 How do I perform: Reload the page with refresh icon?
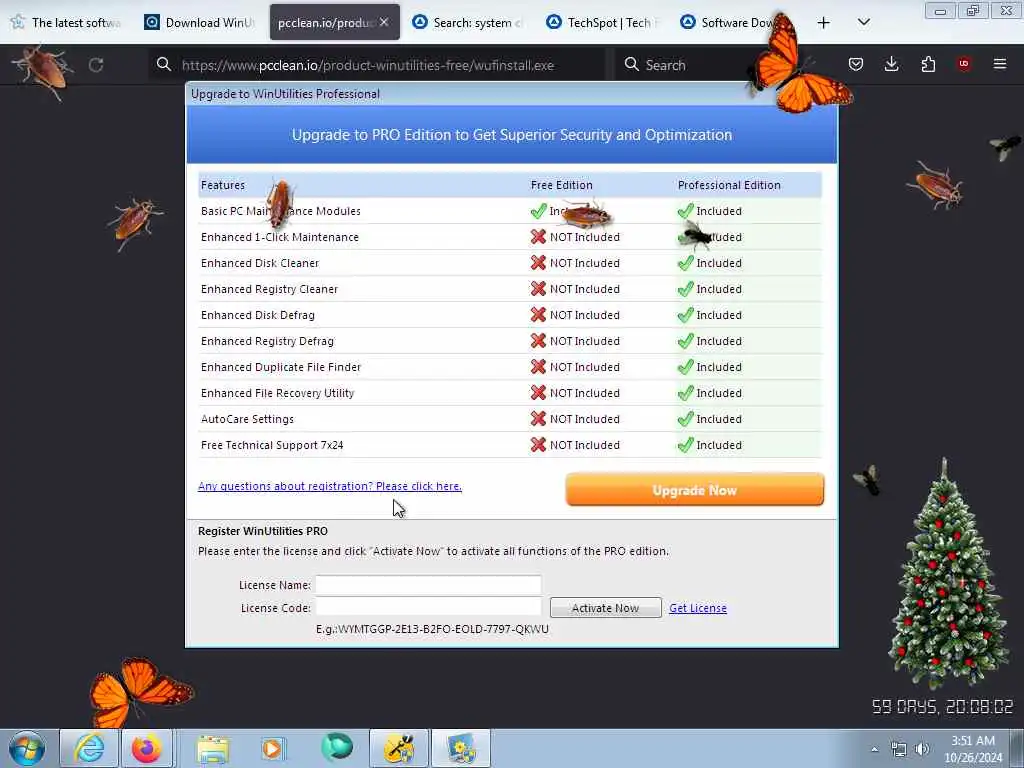click(x=96, y=65)
